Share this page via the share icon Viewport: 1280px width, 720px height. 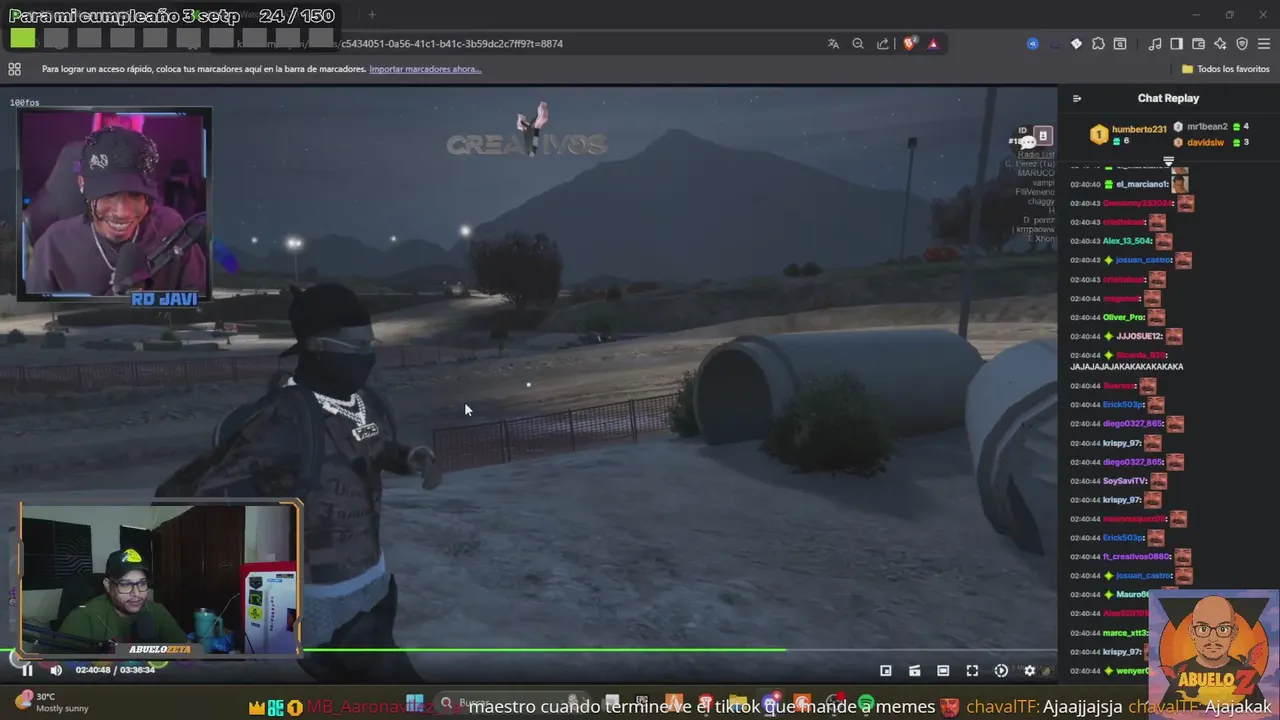tap(883, 44)
